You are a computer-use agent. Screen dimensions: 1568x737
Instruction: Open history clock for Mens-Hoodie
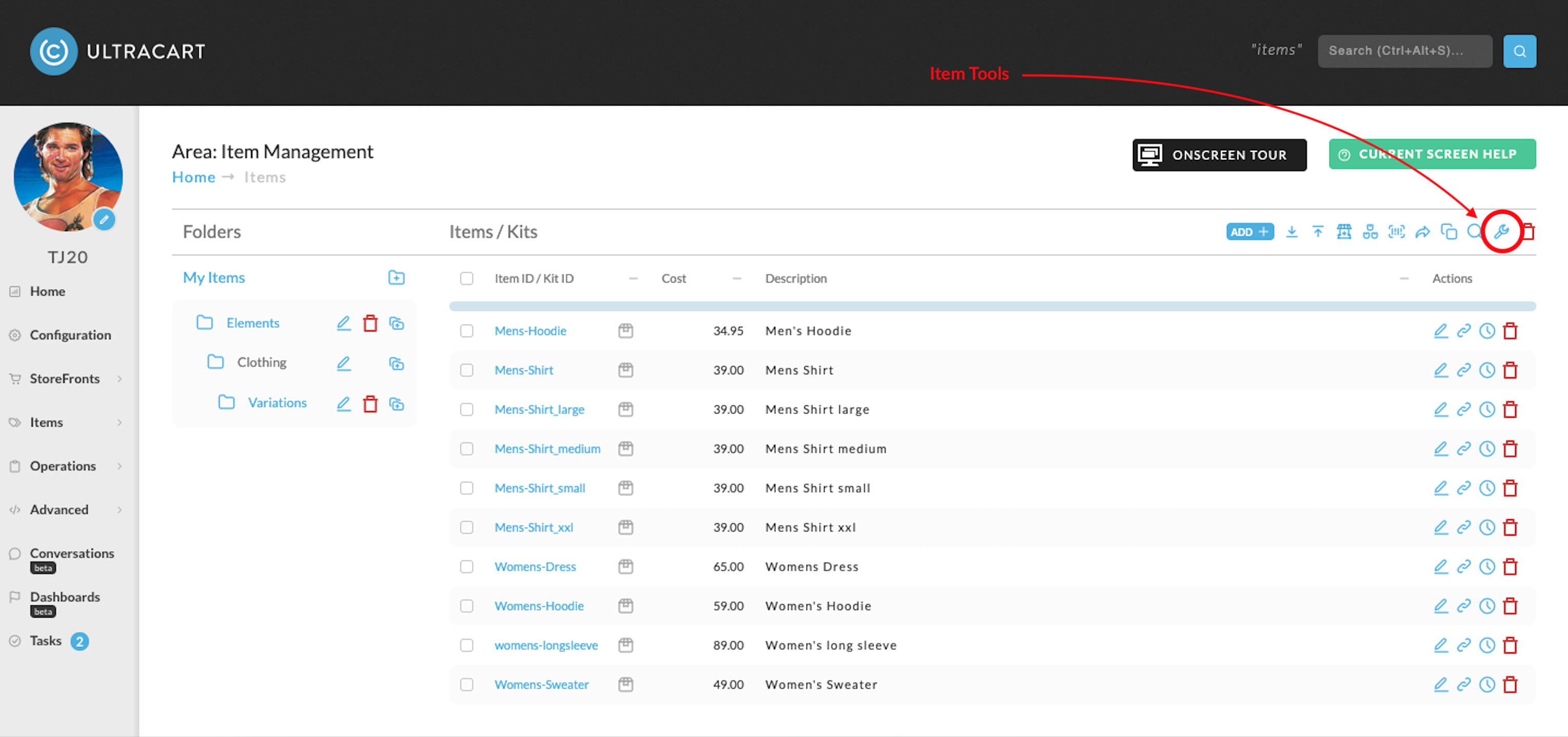point(1487,331)
